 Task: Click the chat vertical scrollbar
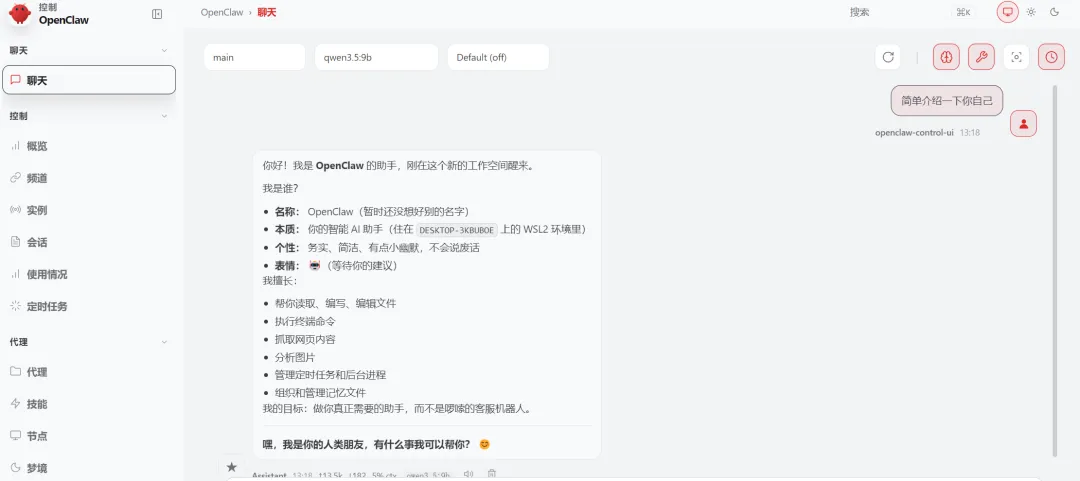pyautogui.click(x=1055, y=270)
